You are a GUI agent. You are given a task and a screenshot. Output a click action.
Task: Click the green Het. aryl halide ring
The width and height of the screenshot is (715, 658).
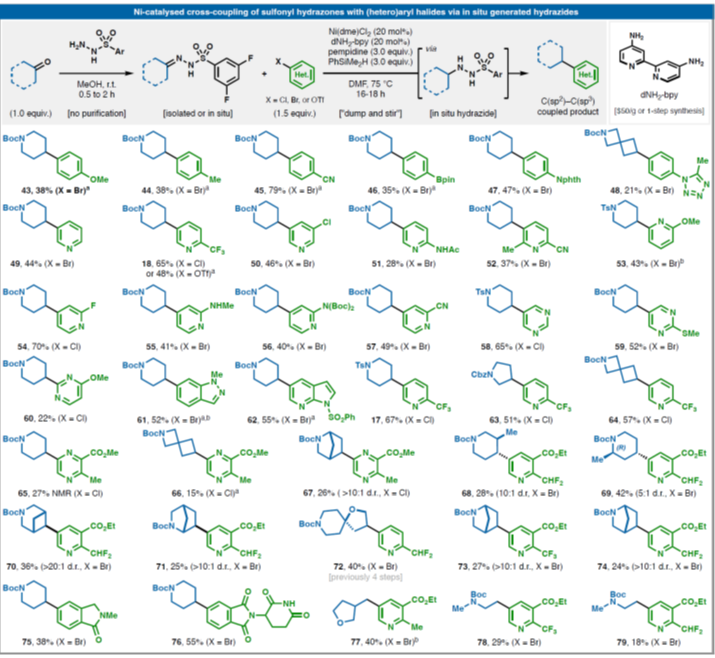(302, 73)
